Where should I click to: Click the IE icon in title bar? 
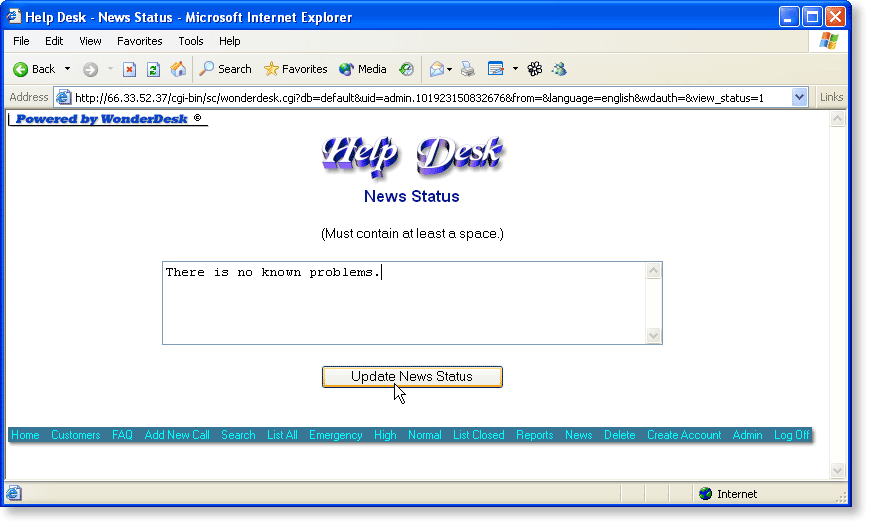coord(14,17)
